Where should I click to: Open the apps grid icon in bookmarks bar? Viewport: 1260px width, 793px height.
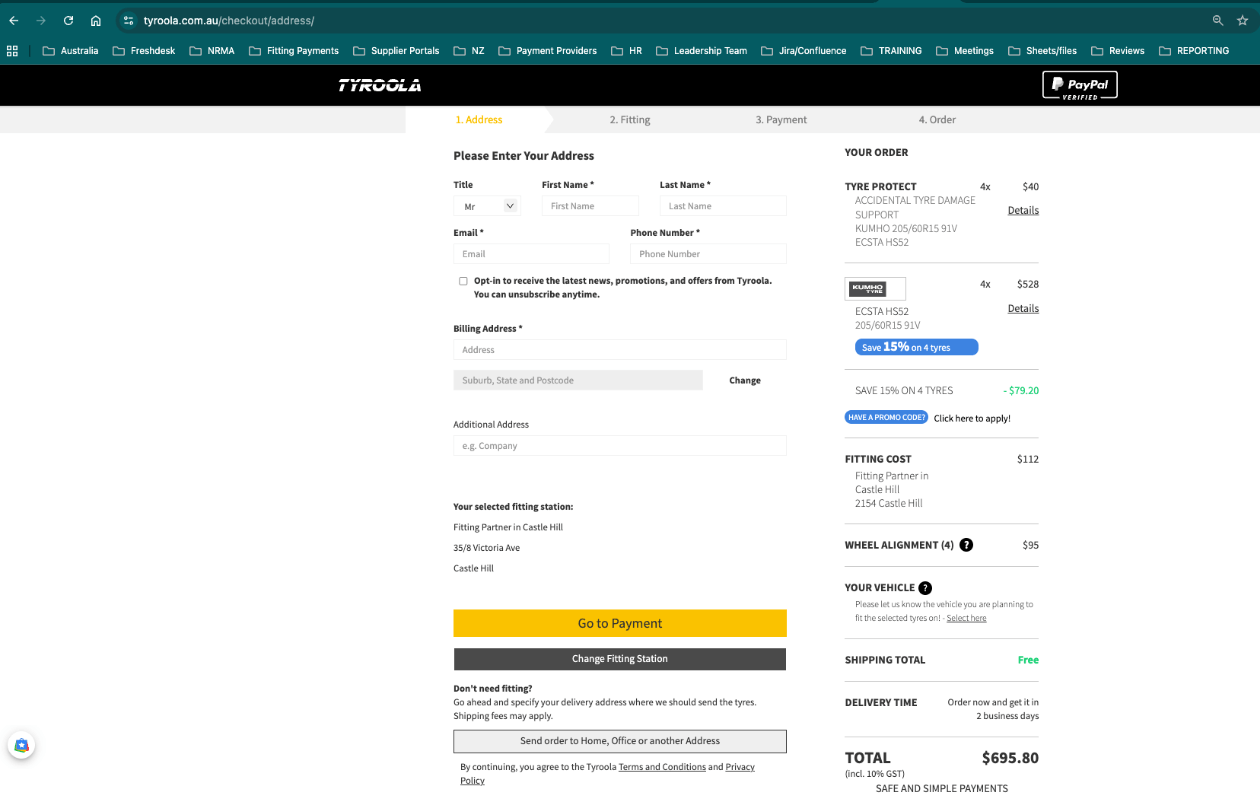[x=12, y=50]
